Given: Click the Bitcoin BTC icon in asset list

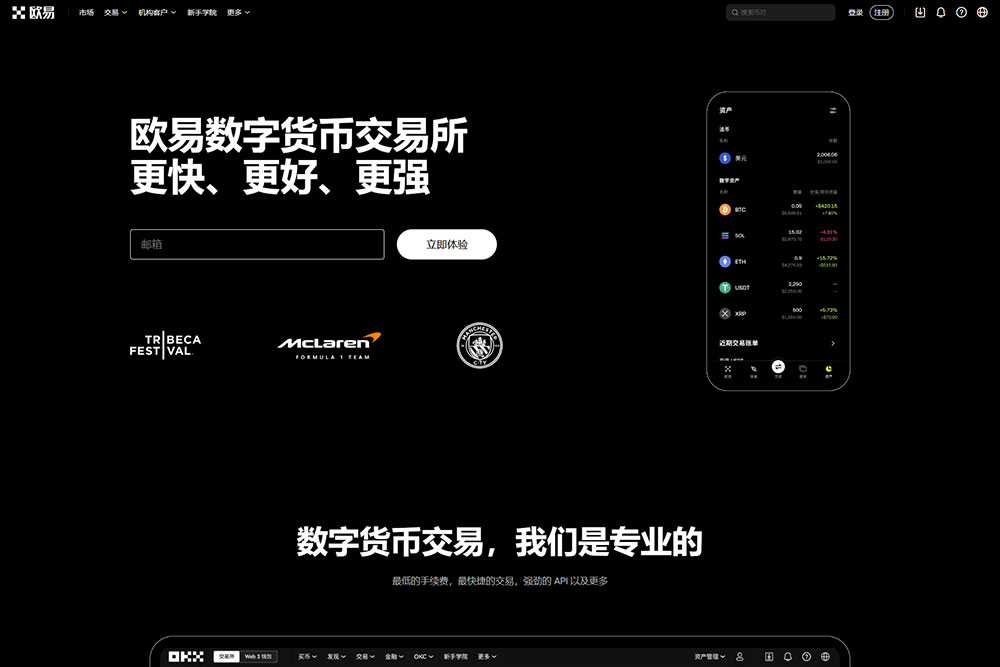Looking at the screenshot, I should [725, 208].
